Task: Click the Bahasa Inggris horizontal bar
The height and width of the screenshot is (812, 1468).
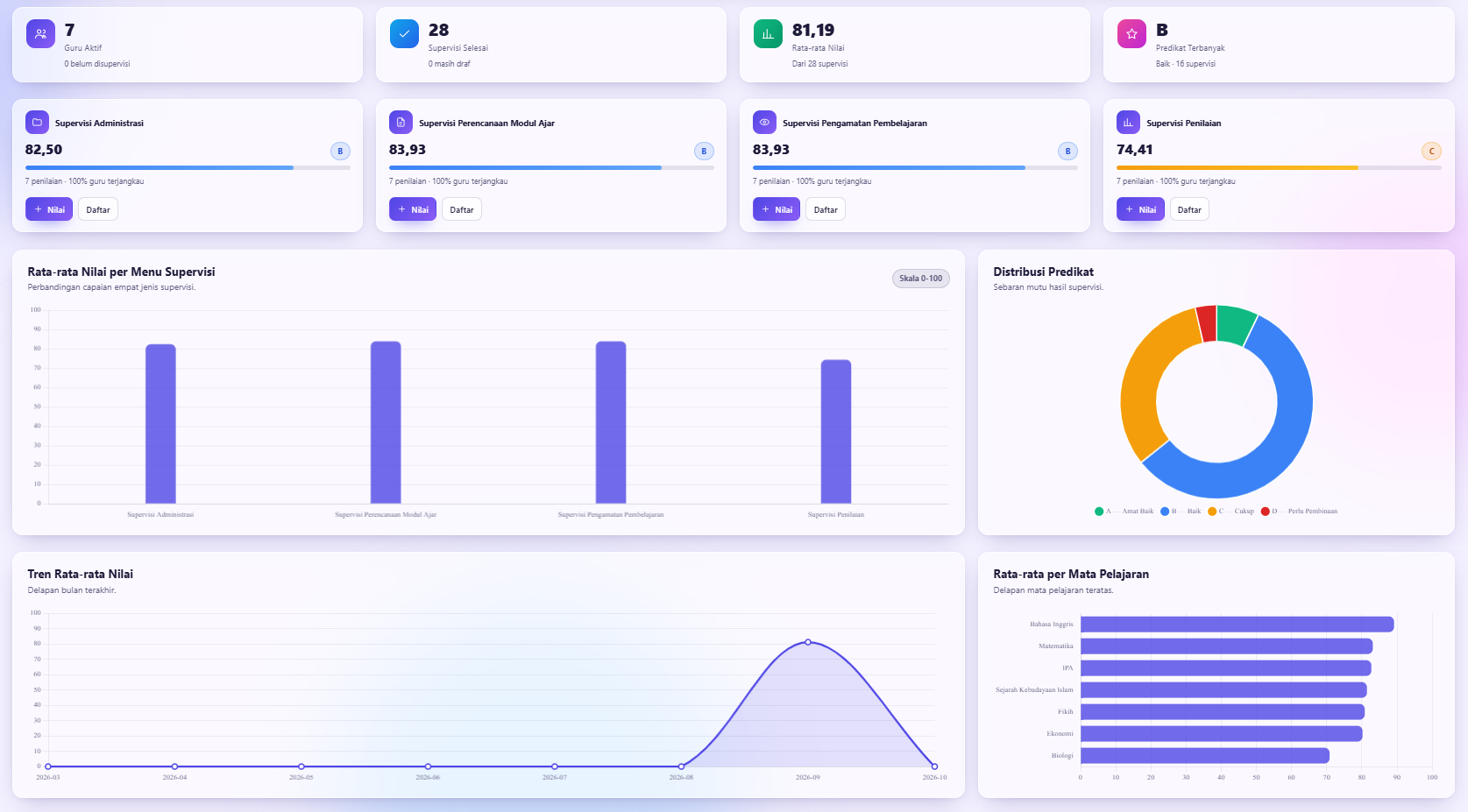Action: pyautogui.click(x=1238, y=625)
